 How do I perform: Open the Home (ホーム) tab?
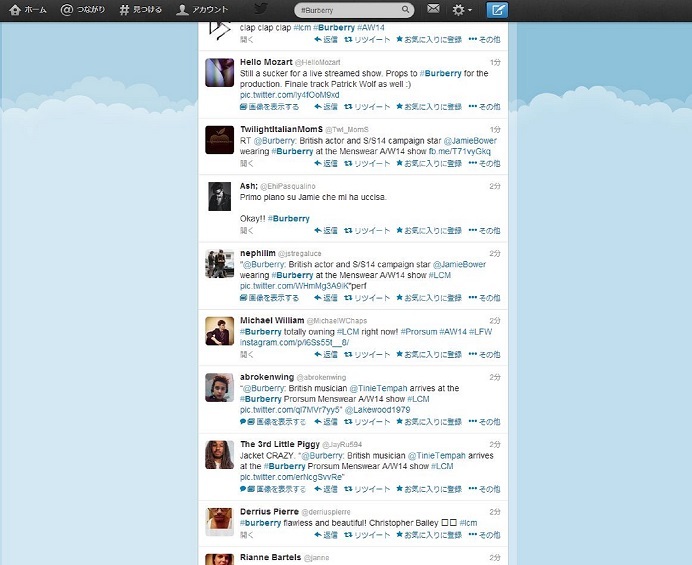(x=28, y=10)
